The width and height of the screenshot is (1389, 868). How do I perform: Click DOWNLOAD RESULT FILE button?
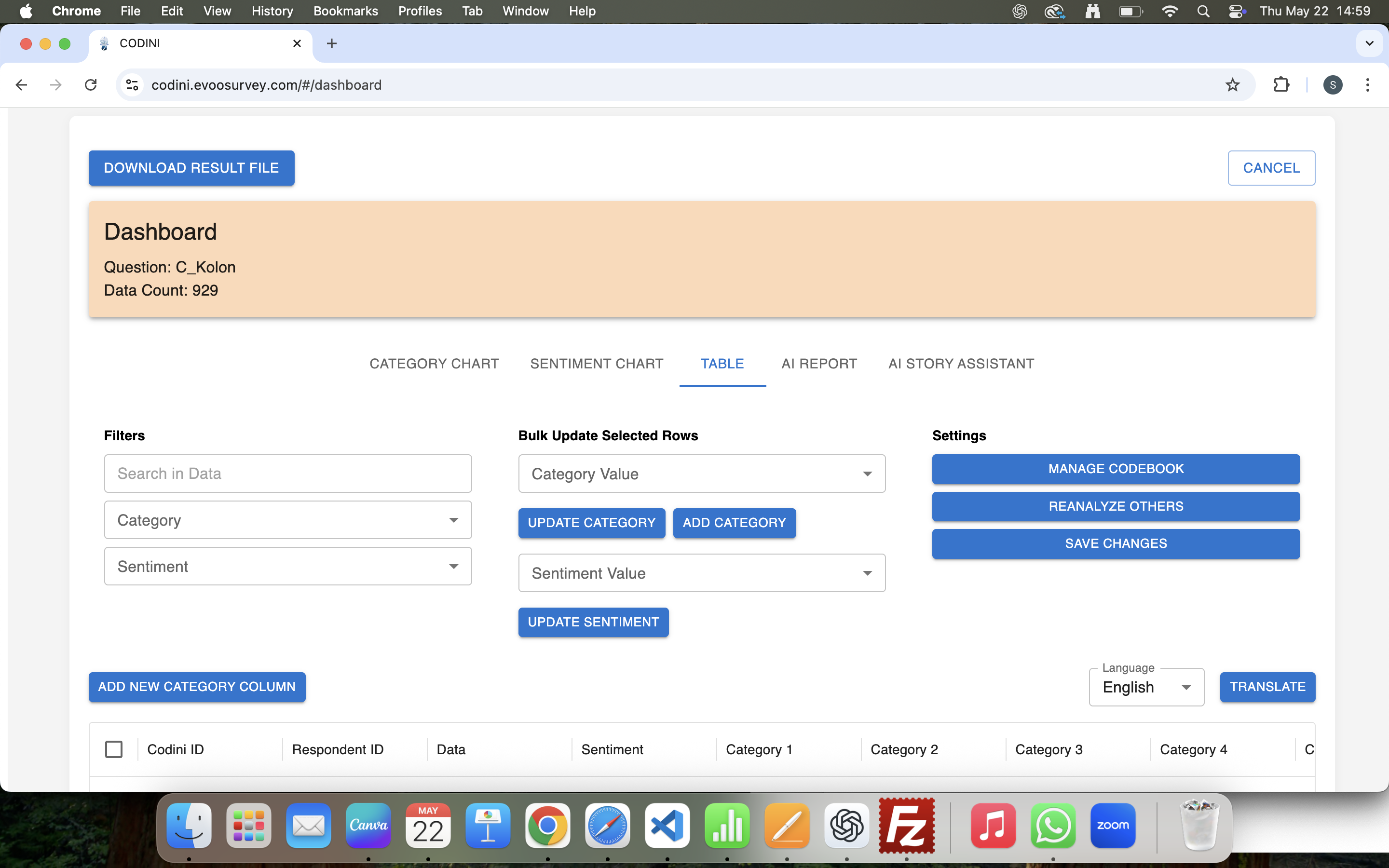pos(191,168)
